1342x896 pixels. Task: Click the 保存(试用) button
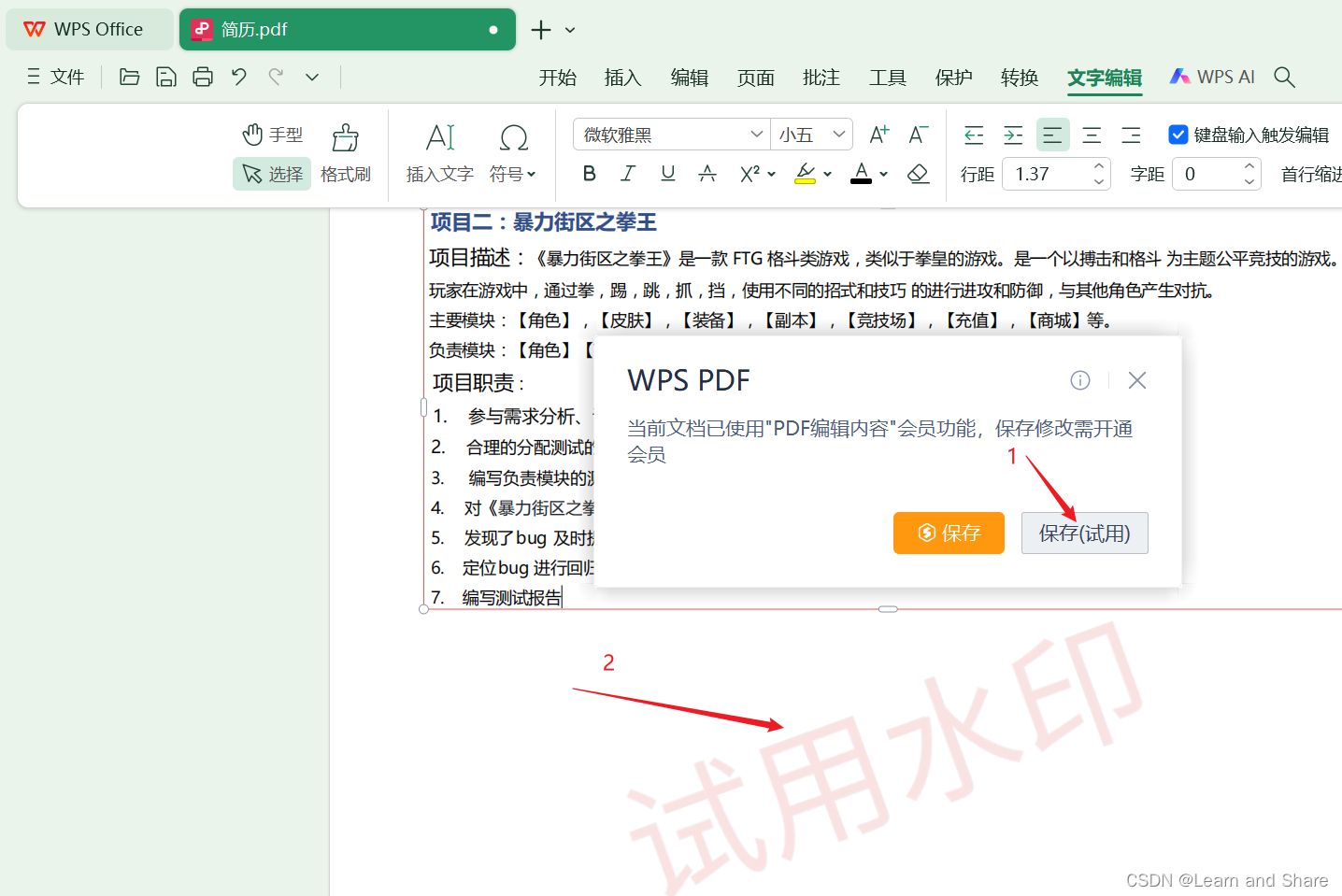click(1085, 533)
